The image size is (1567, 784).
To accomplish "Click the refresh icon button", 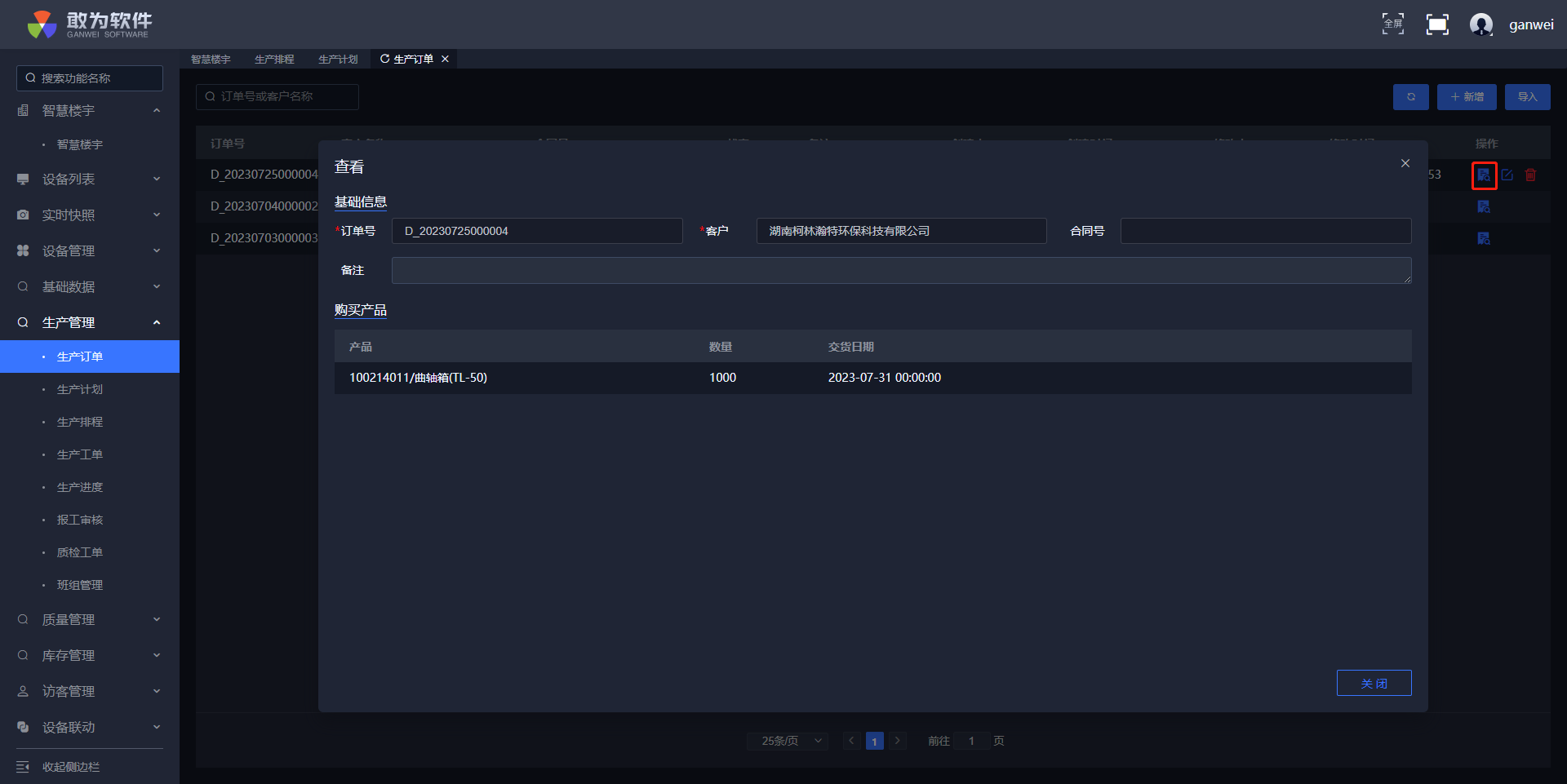I will pyautogui.click(x=1410, y=97).
